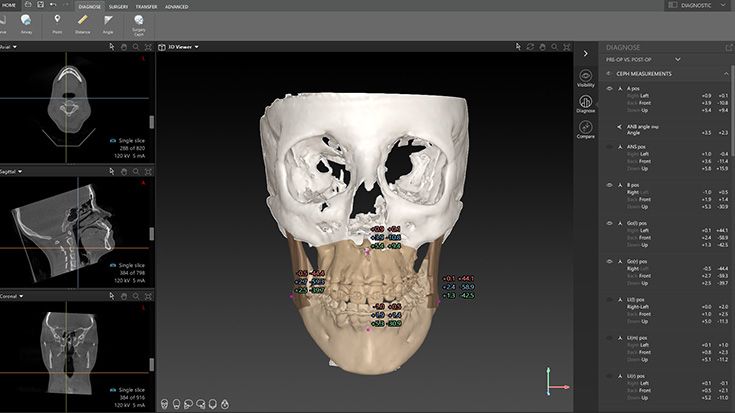Toggle visibility of ANS pos measurement
735x413 pixels.
tap(609, 146)
